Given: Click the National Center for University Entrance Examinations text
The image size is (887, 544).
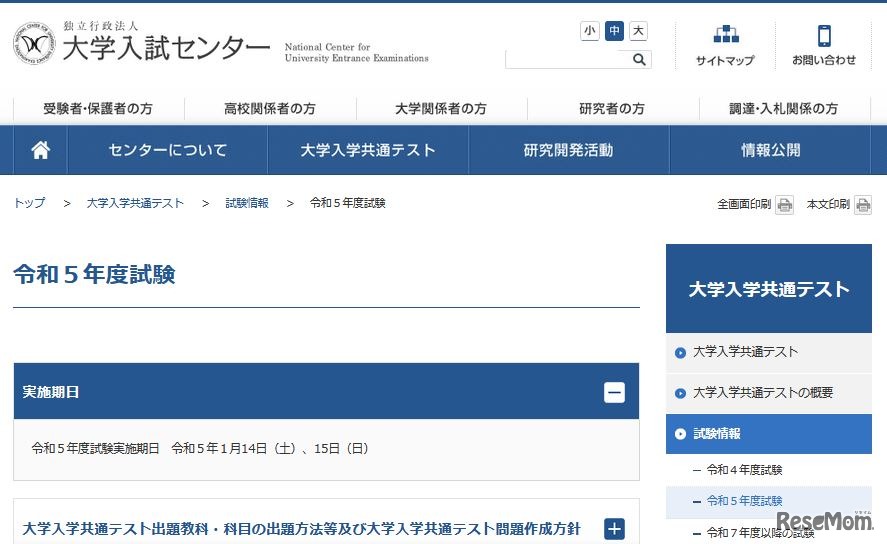Looking at the screenshot, I should click(x=356, y=53).
